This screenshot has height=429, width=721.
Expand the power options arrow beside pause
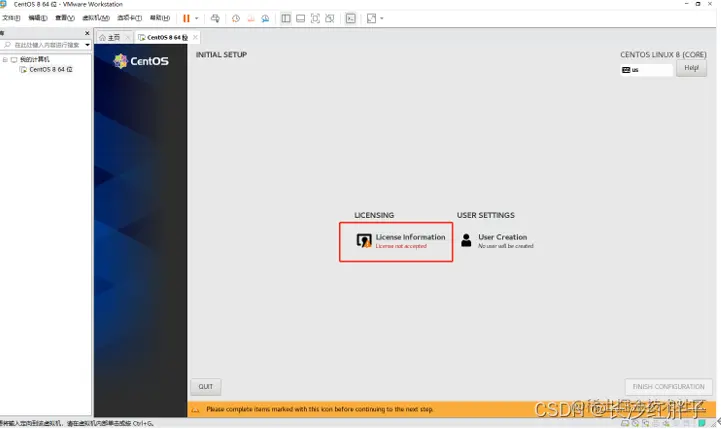(x=196, y=18)
